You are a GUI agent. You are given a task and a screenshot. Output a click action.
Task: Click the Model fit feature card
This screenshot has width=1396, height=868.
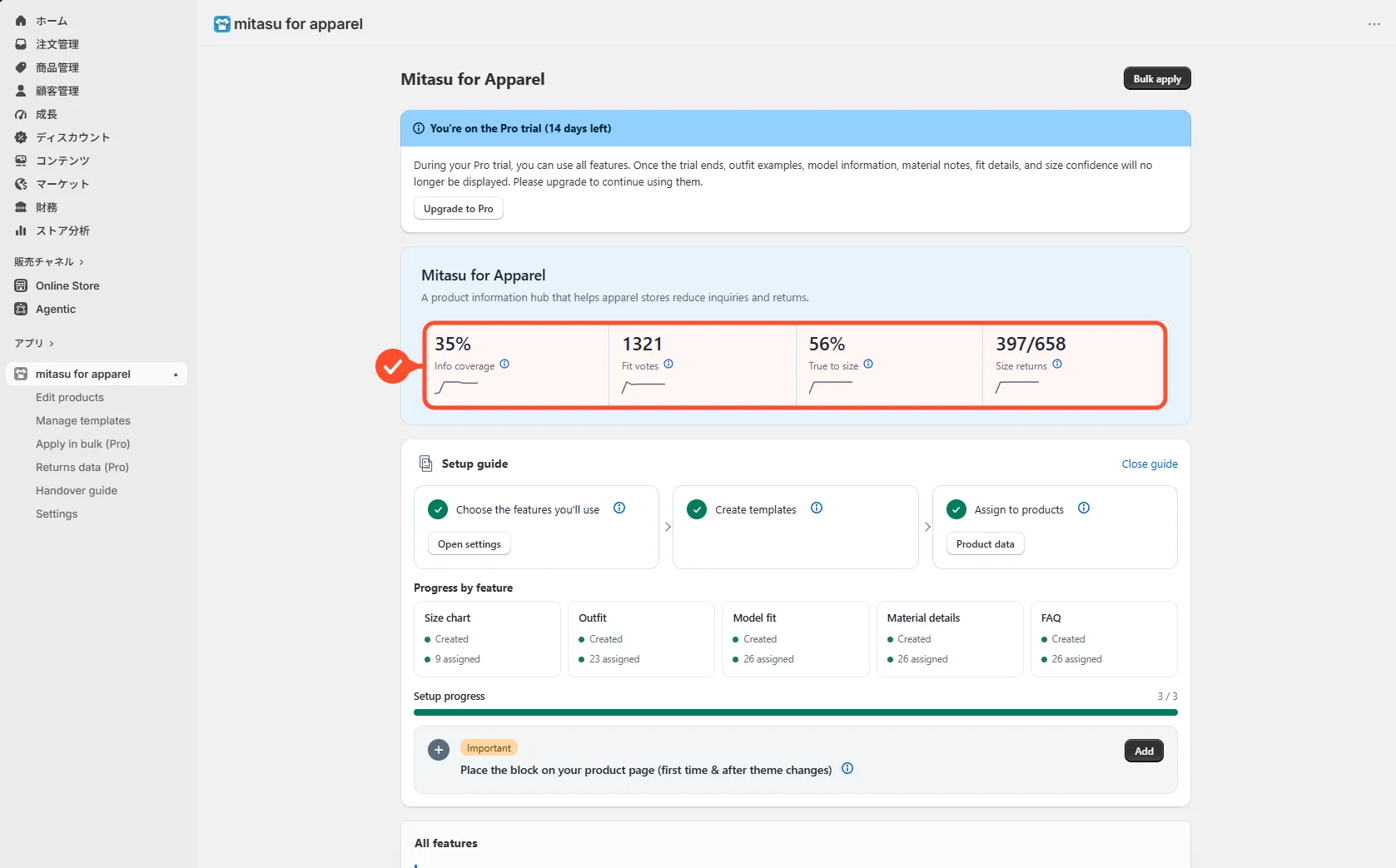point(796,639)
